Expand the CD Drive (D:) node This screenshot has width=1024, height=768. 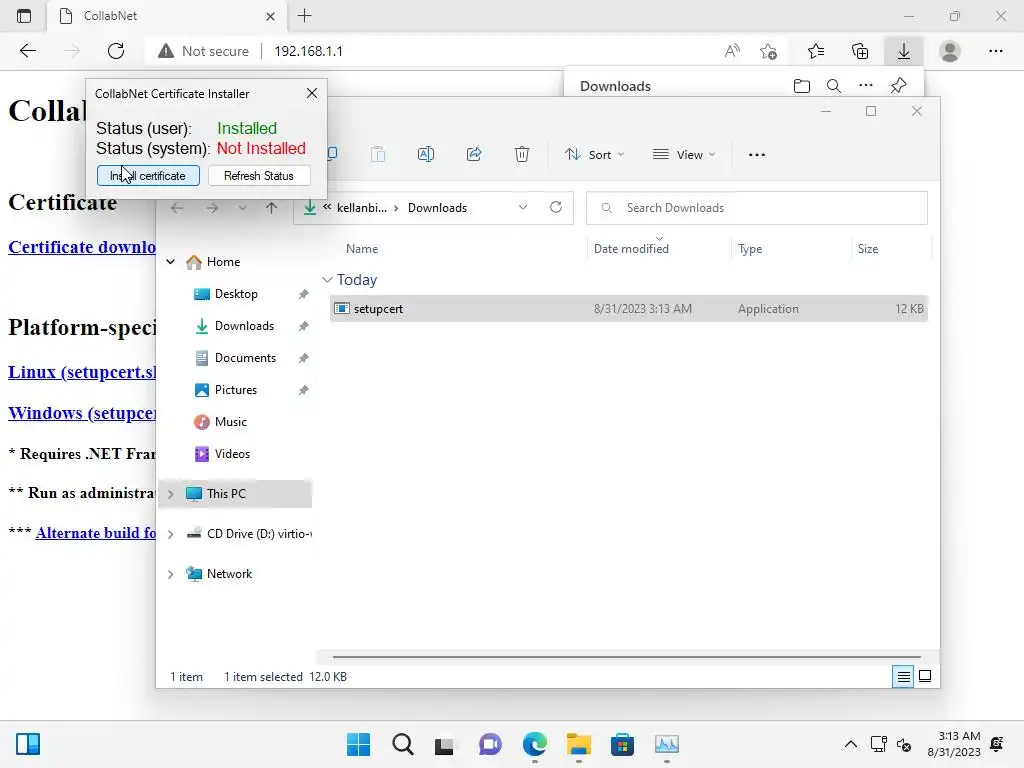pos(170,534)
